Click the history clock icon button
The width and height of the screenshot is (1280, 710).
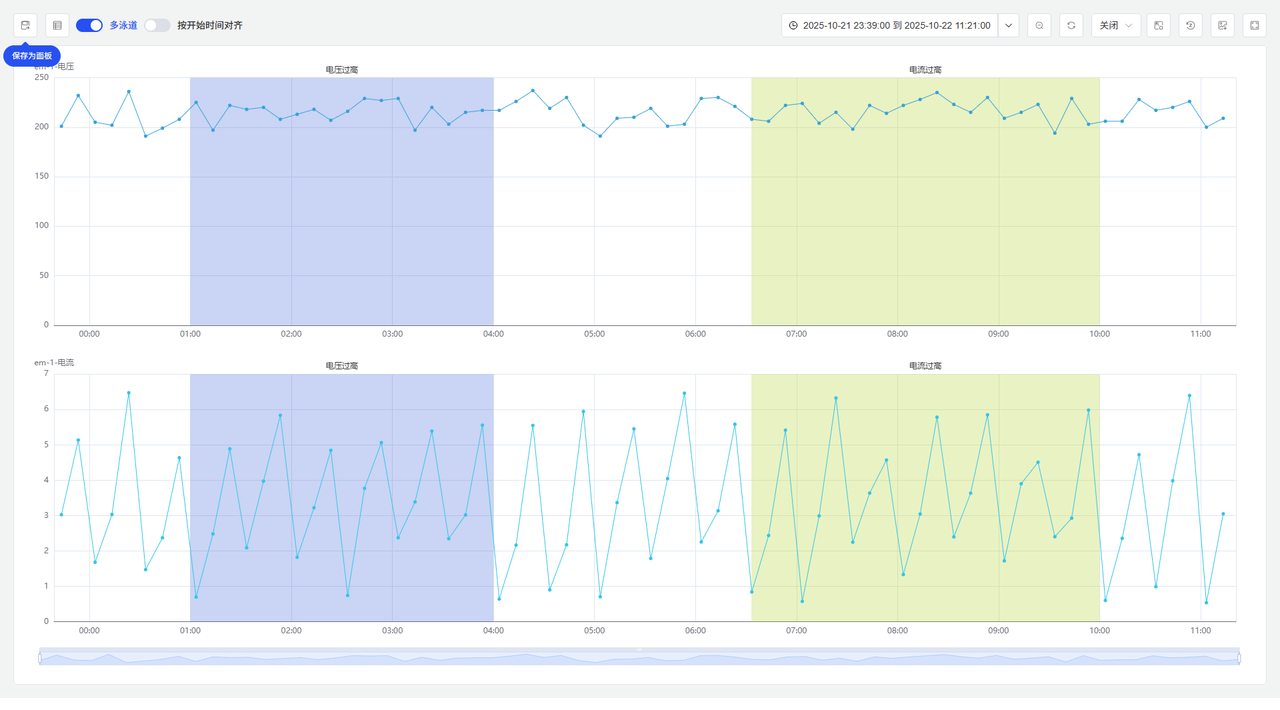coord(1190,25)
